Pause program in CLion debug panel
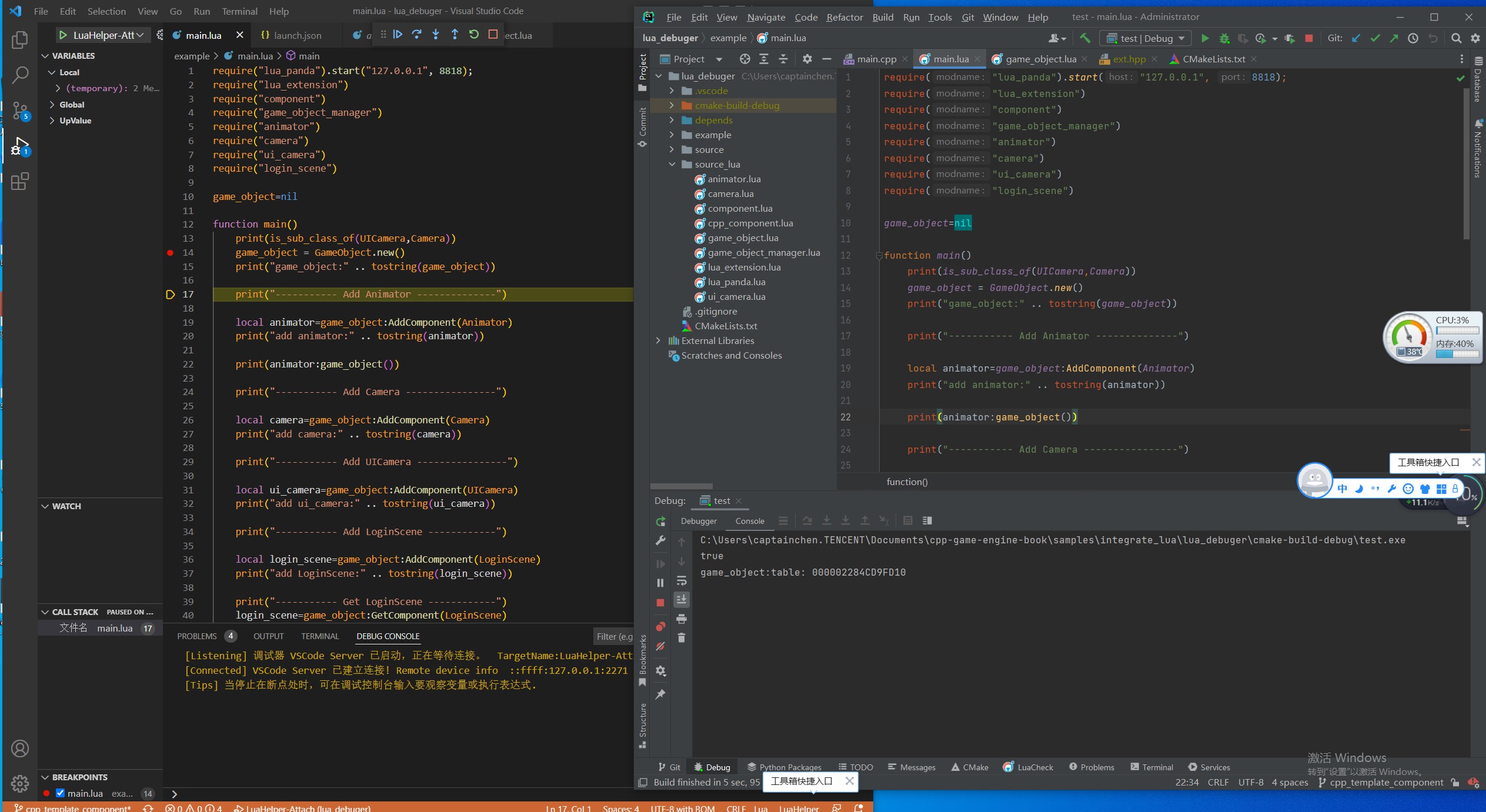1486x812 pixels. (660, 583)
